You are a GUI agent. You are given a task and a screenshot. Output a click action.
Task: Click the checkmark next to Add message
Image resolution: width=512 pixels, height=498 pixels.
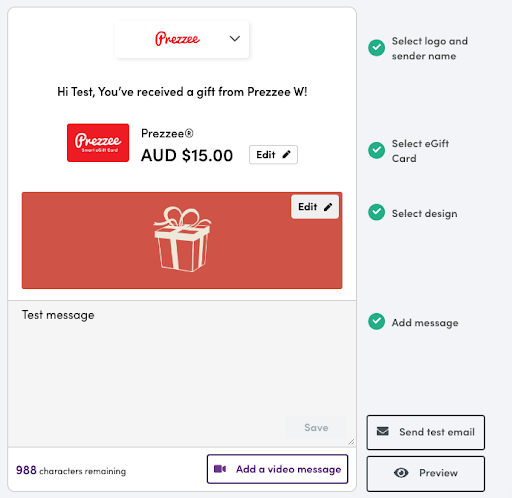(x=377, y=321)
